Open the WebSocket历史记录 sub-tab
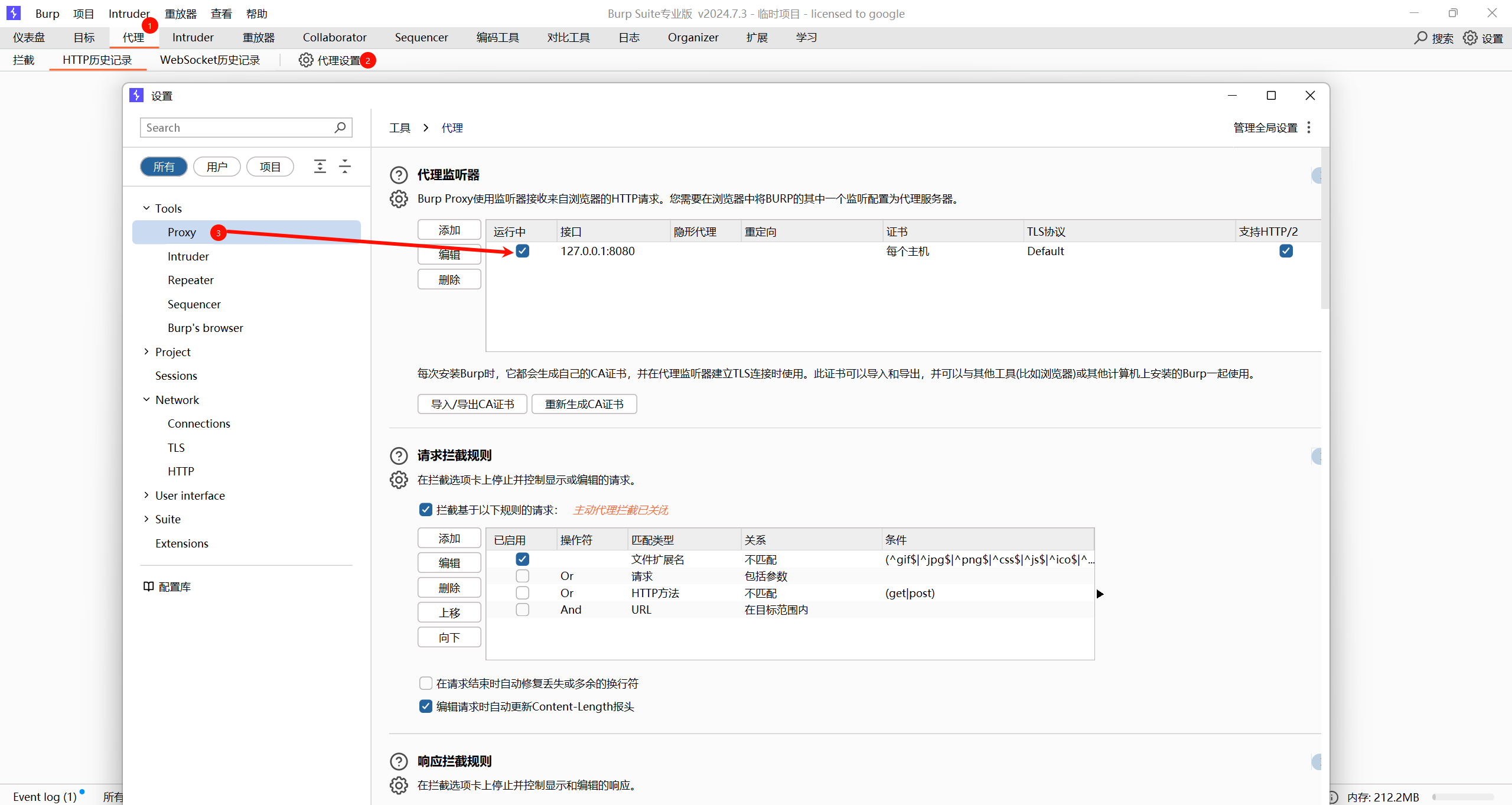 point(210,60)
